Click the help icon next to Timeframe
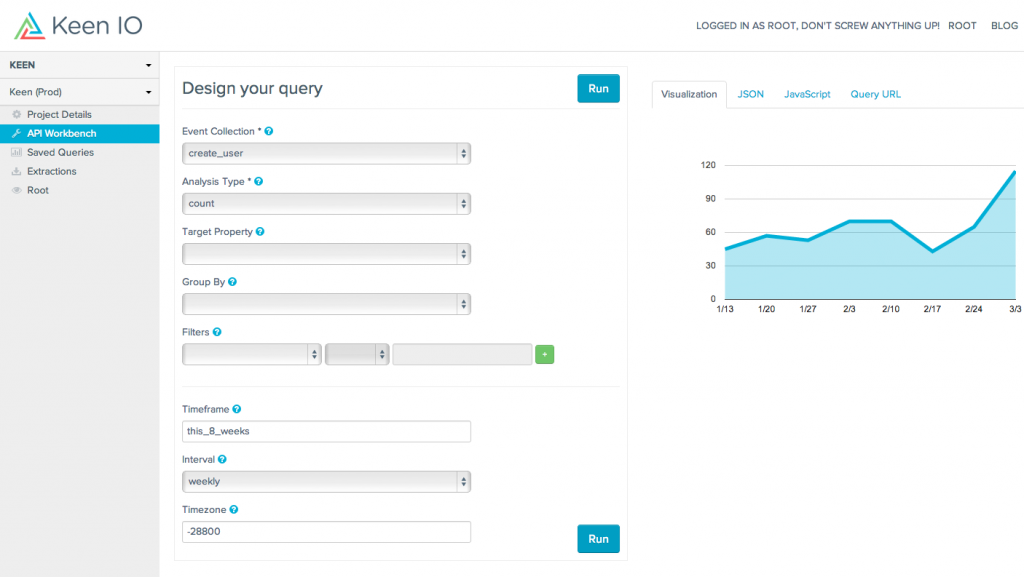 pyautogui.click(x=237, y=409)
